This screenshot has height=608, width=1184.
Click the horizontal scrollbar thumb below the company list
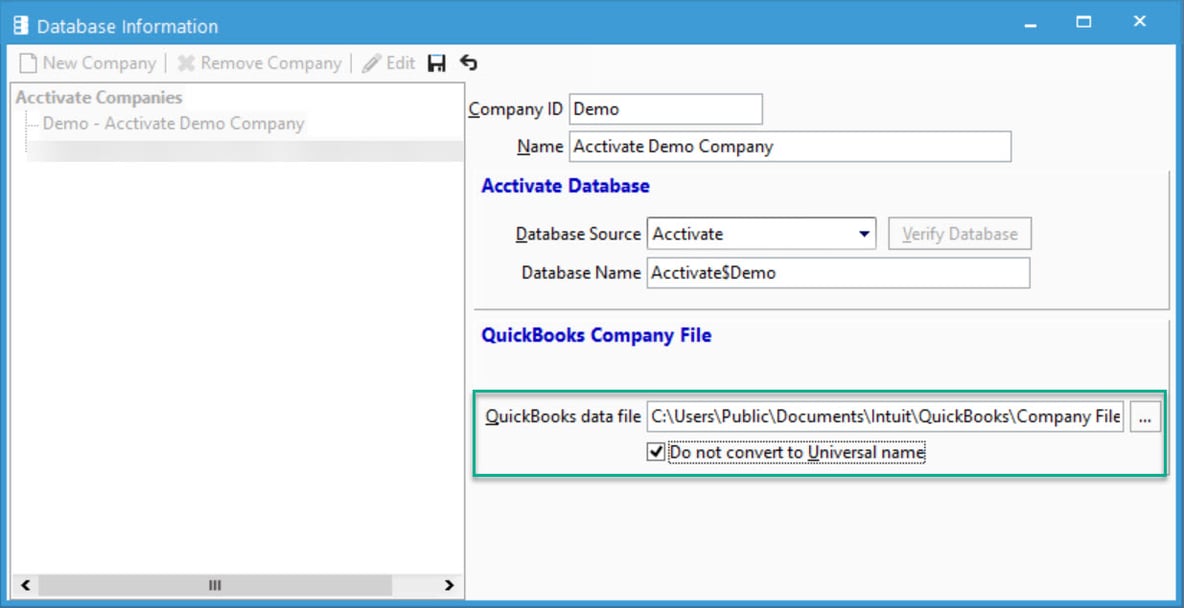[213, 584]
